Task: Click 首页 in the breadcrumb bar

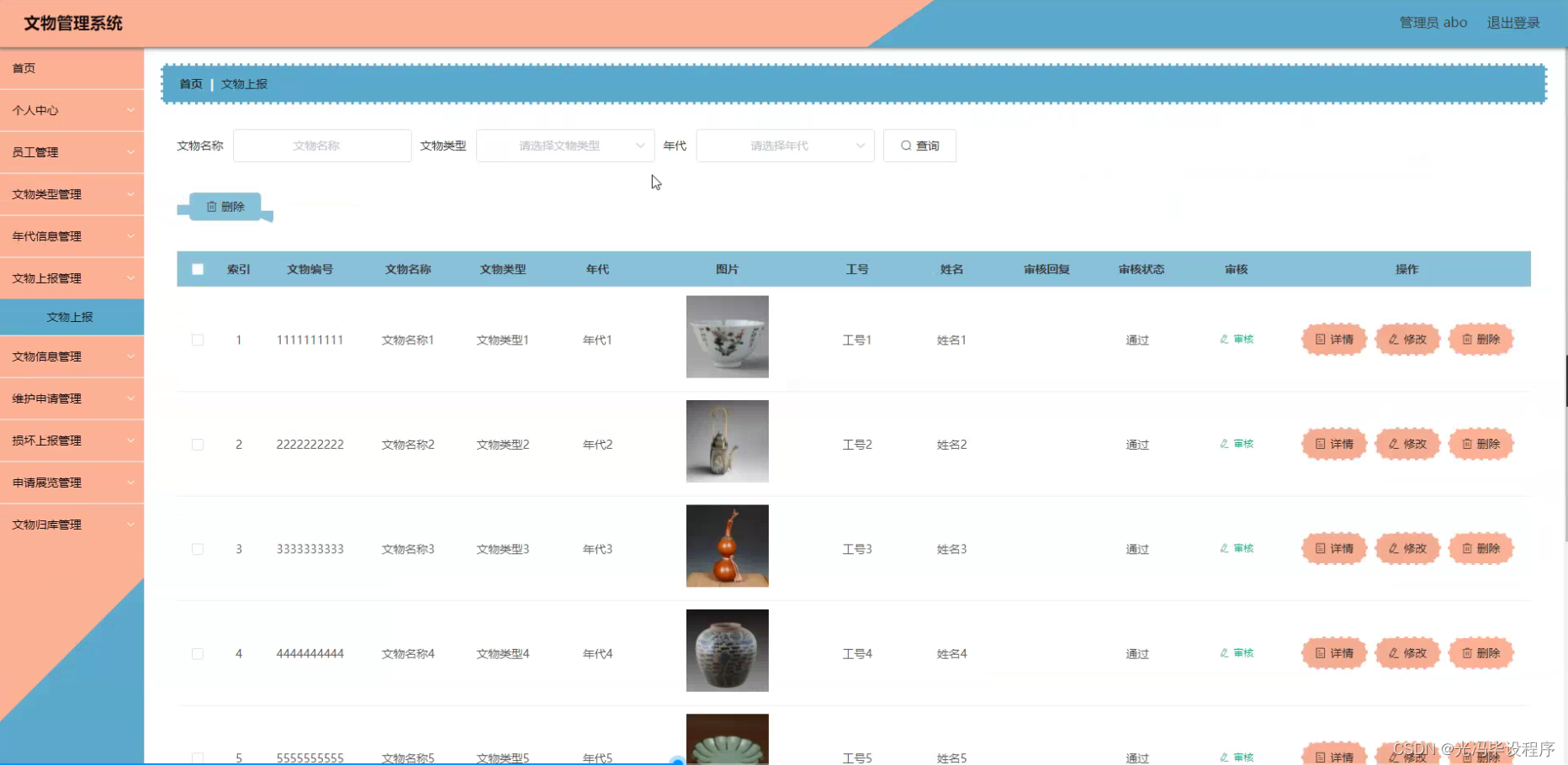Action: 191,84
